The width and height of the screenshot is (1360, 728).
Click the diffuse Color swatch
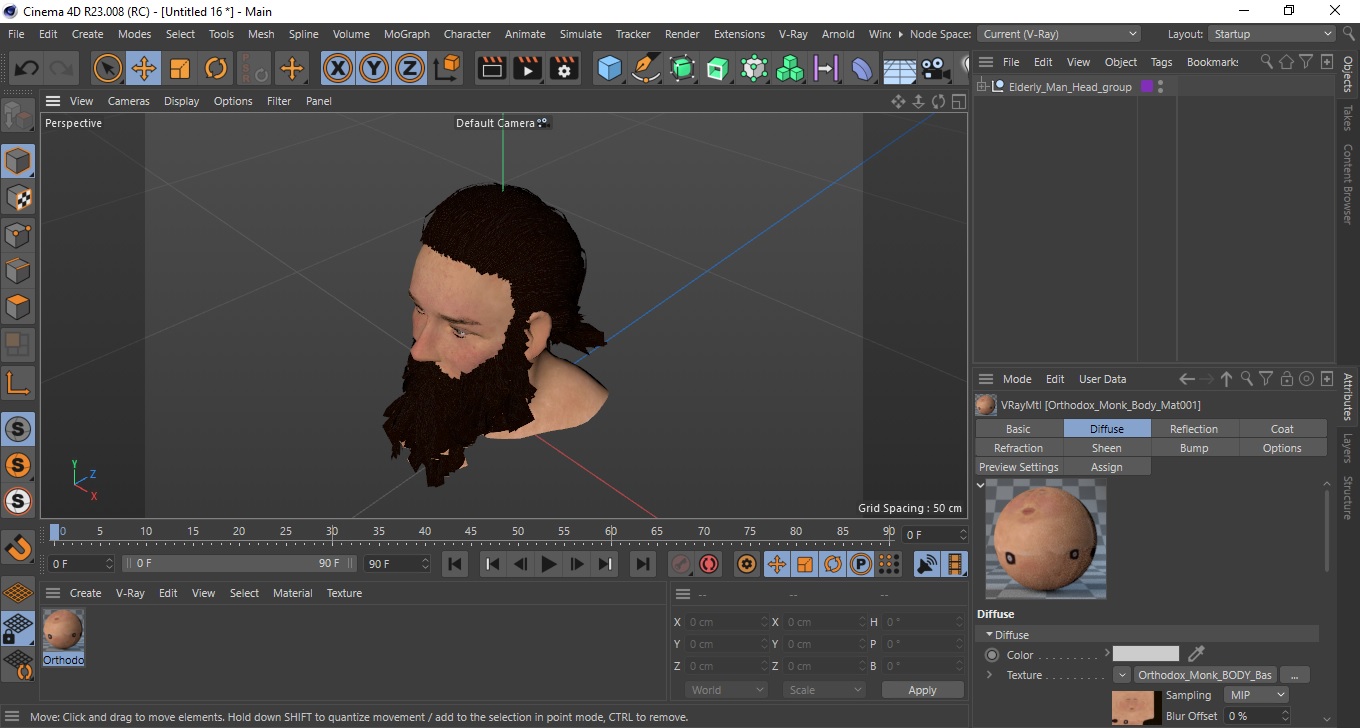pyautogui.click(x=1146, y=654)
